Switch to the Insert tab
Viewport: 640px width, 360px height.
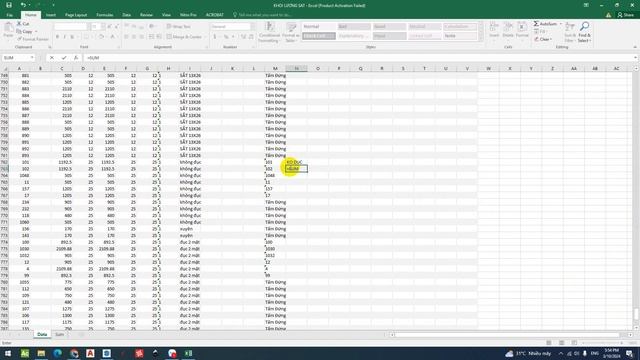click(x=51, y=15)
